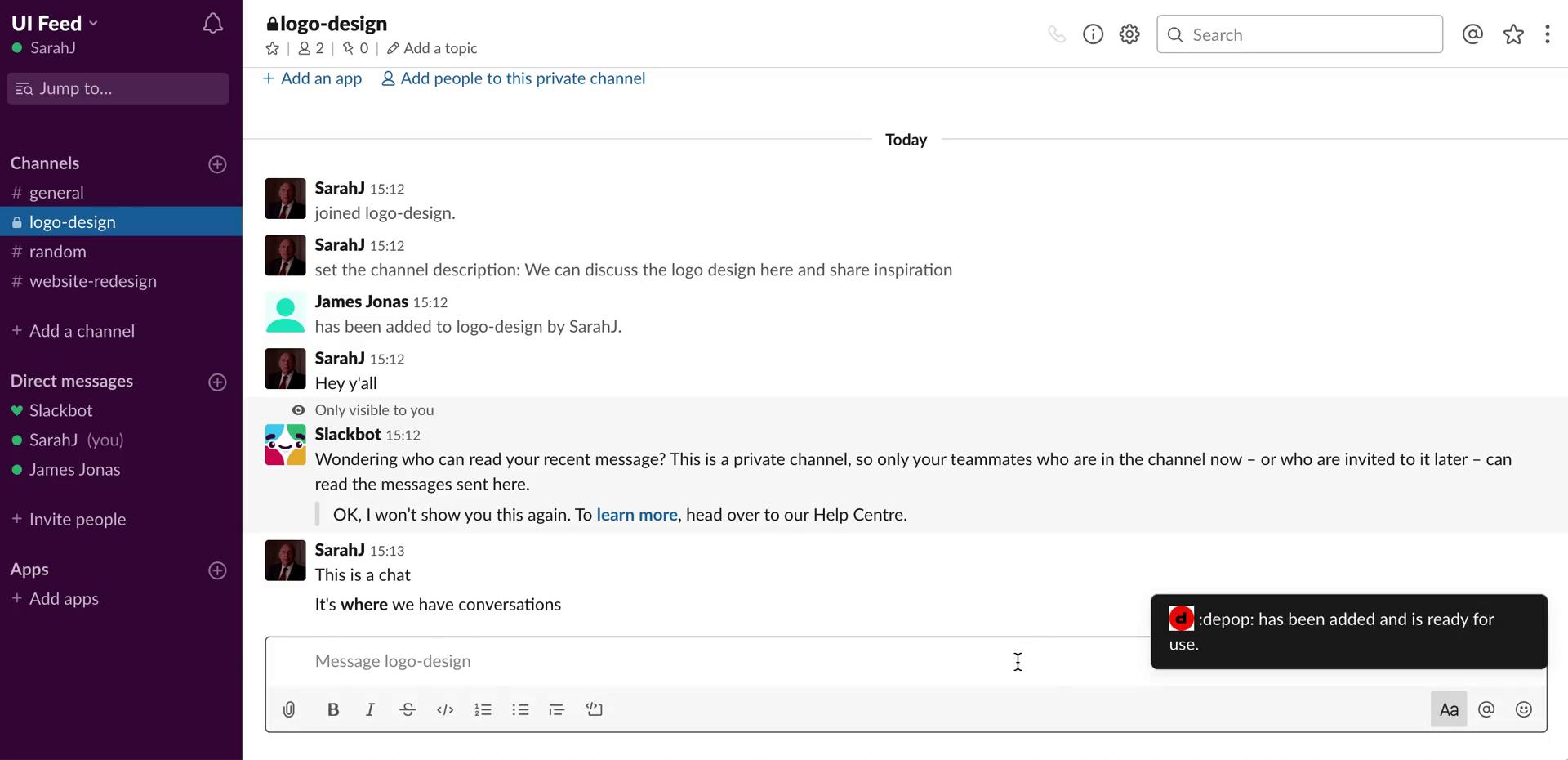Insert a code block
1568x760 pixels.
coord(595,709)
